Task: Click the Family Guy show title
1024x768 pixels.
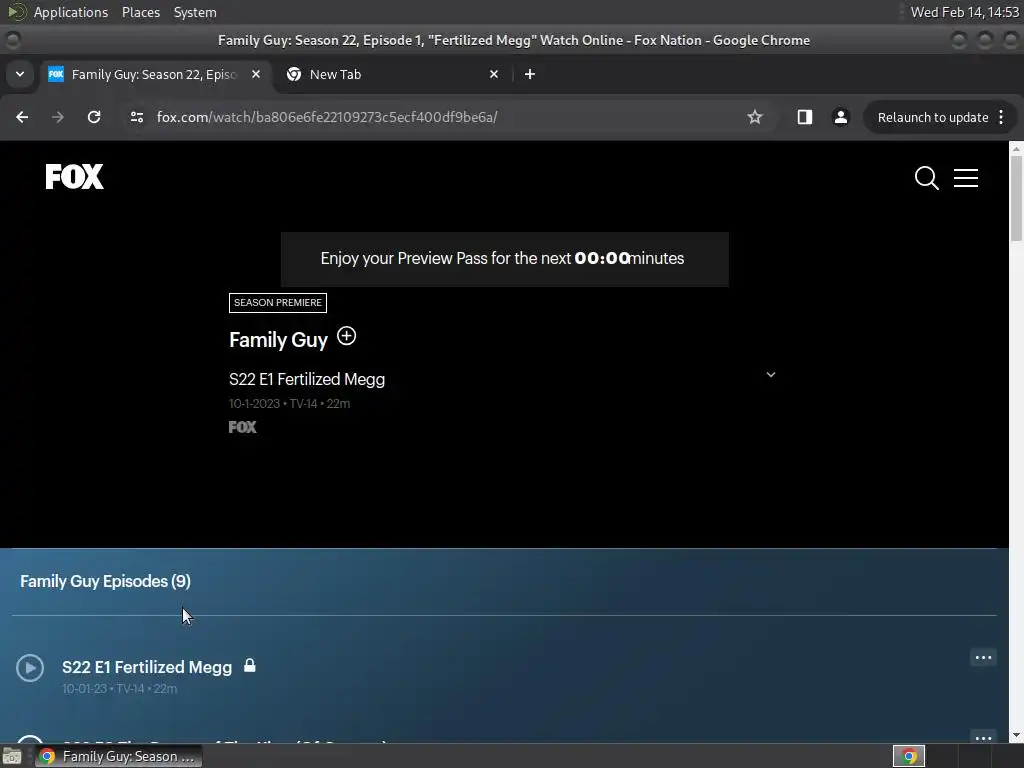Action: [x=278, y=340]
